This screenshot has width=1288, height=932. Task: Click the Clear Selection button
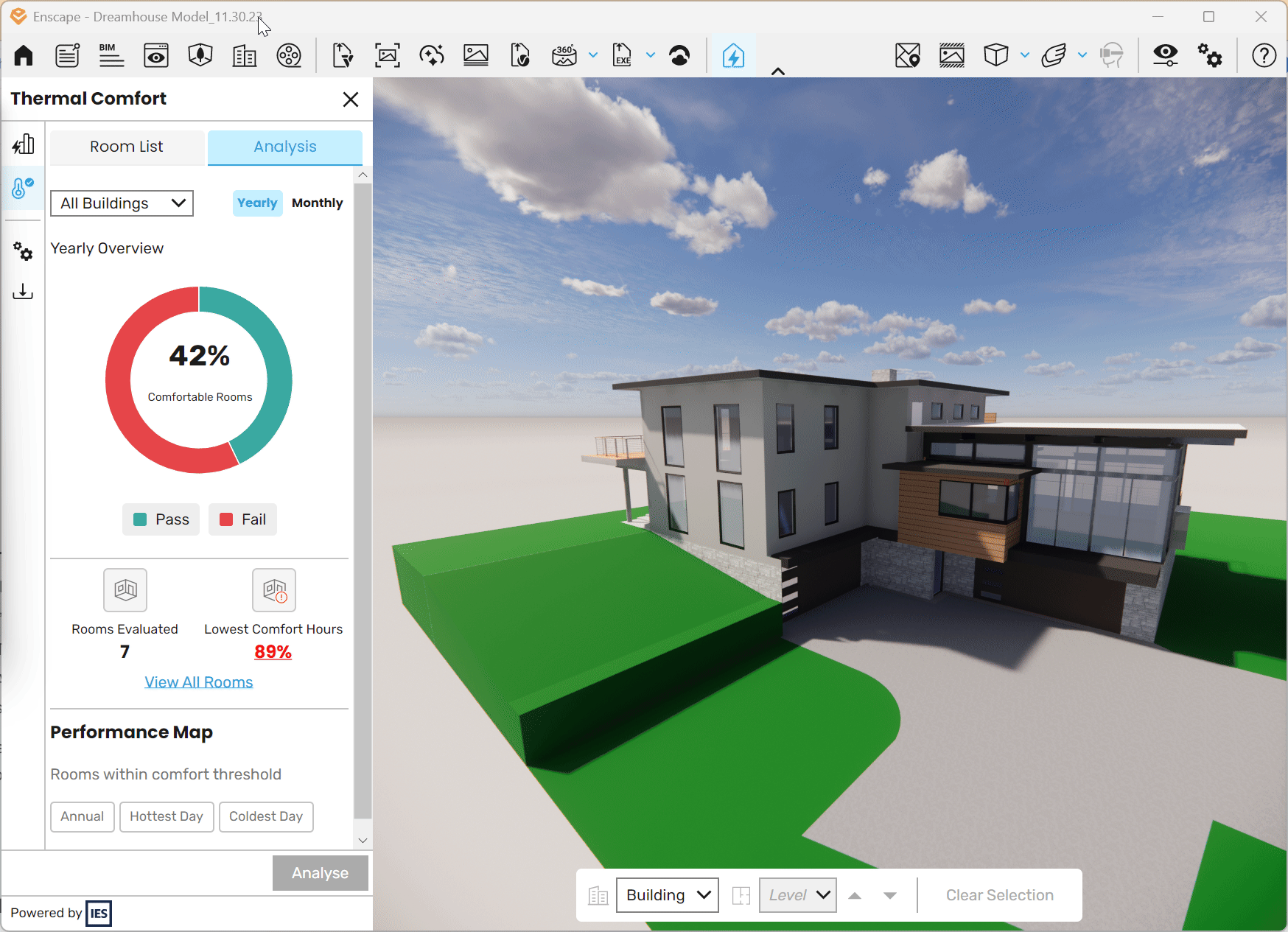[x=1000, y=895]
